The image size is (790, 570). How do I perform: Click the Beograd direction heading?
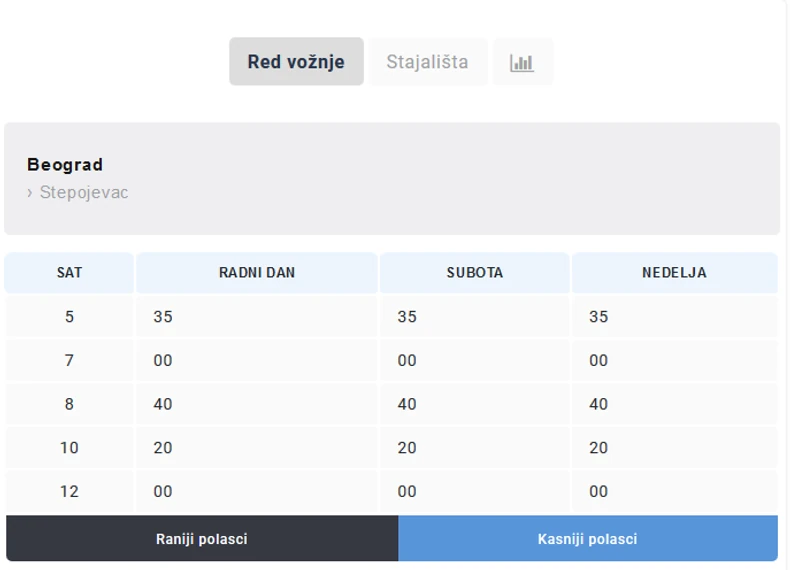(x=65, y=165)
